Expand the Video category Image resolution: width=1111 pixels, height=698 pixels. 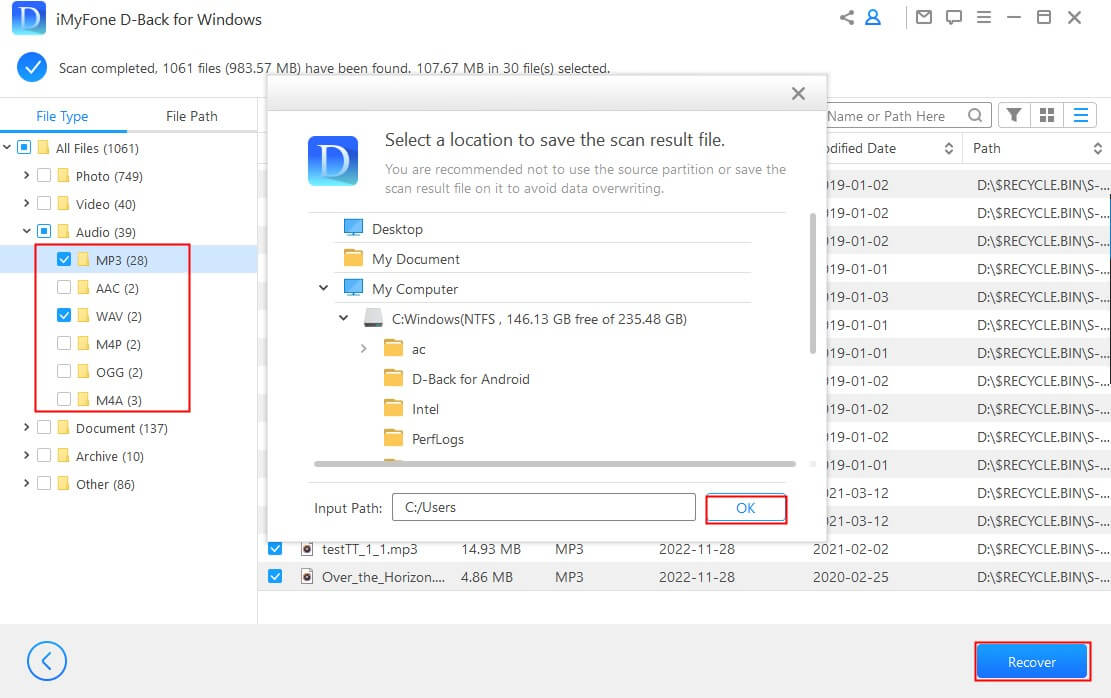(26, 203)
